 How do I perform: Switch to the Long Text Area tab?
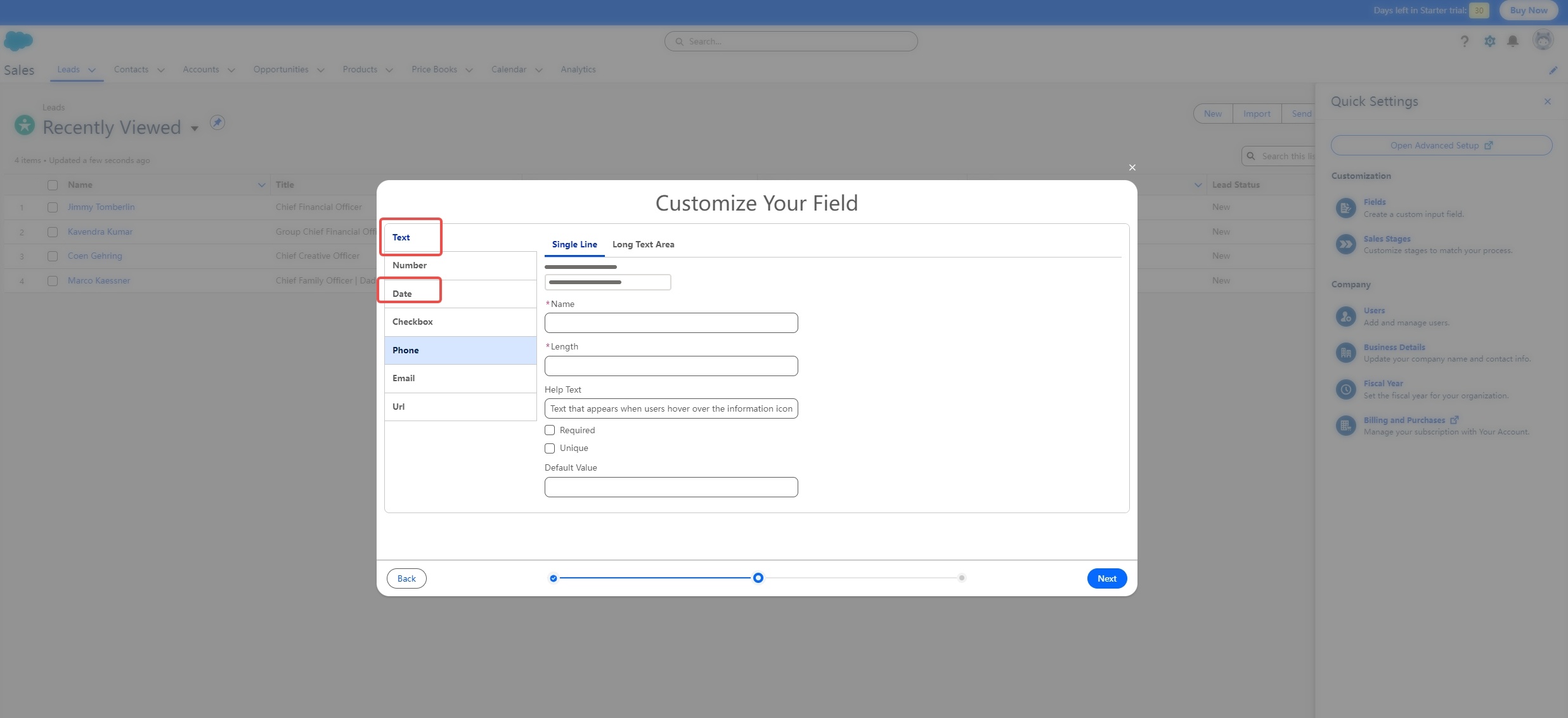[643, 244]
